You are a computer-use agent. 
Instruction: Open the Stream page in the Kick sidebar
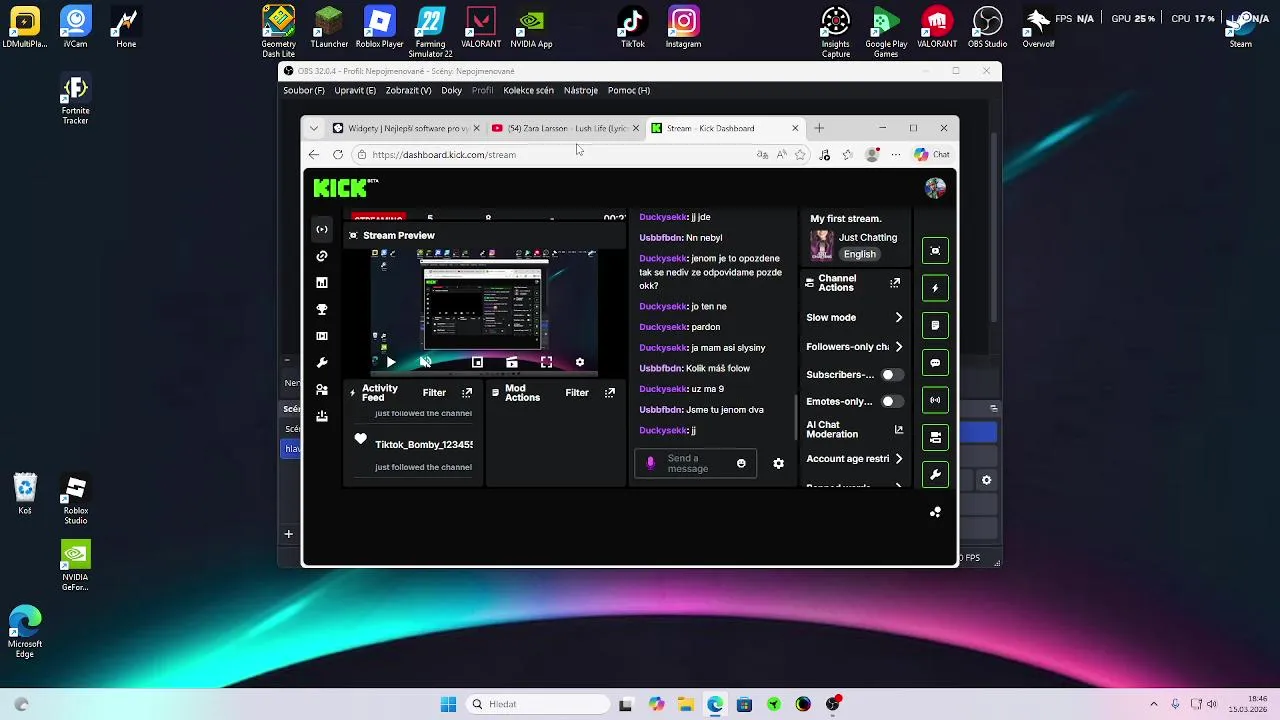point(322,230)
